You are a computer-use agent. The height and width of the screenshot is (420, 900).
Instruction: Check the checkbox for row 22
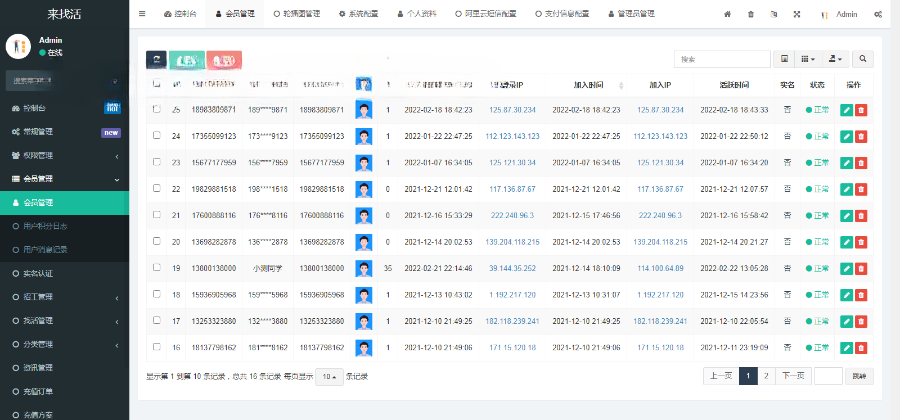click(157, 188)
